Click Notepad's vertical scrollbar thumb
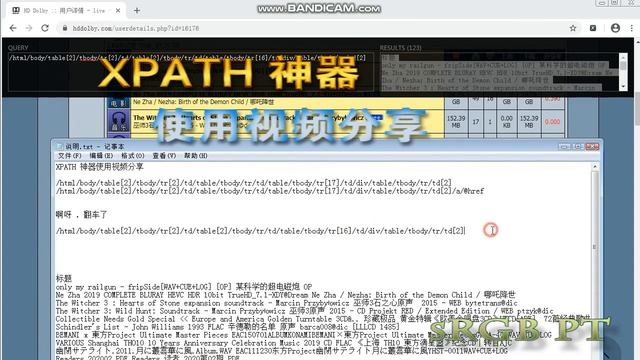 pos(595,247)
